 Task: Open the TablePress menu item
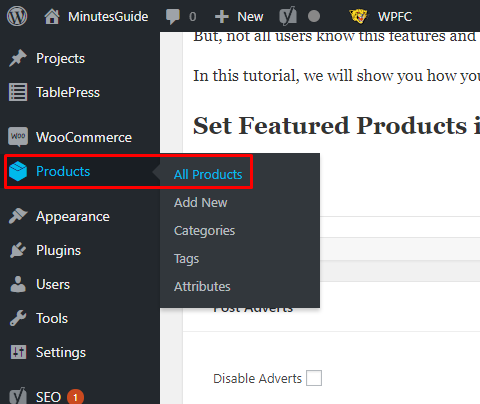coord(68,92)
